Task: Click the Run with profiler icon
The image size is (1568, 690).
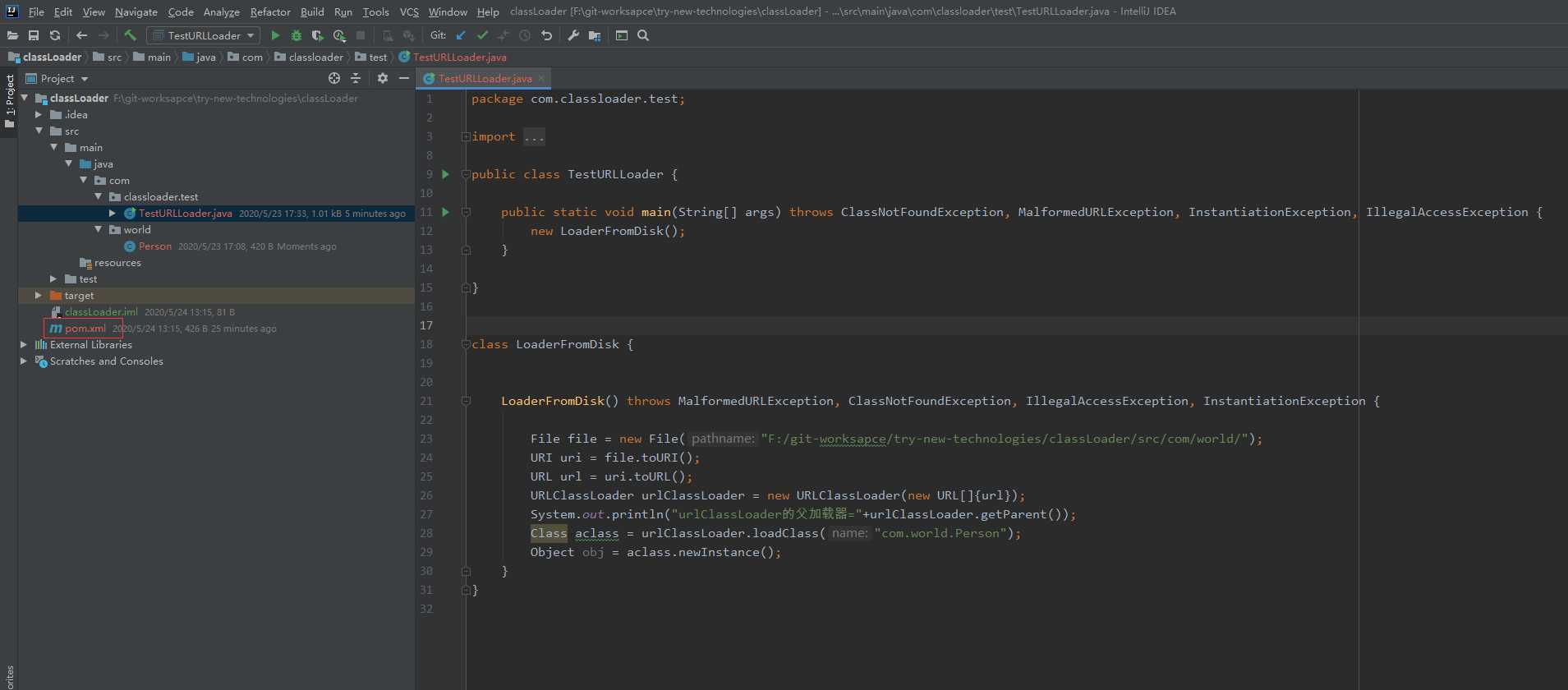Action: [x=339, y=35]
